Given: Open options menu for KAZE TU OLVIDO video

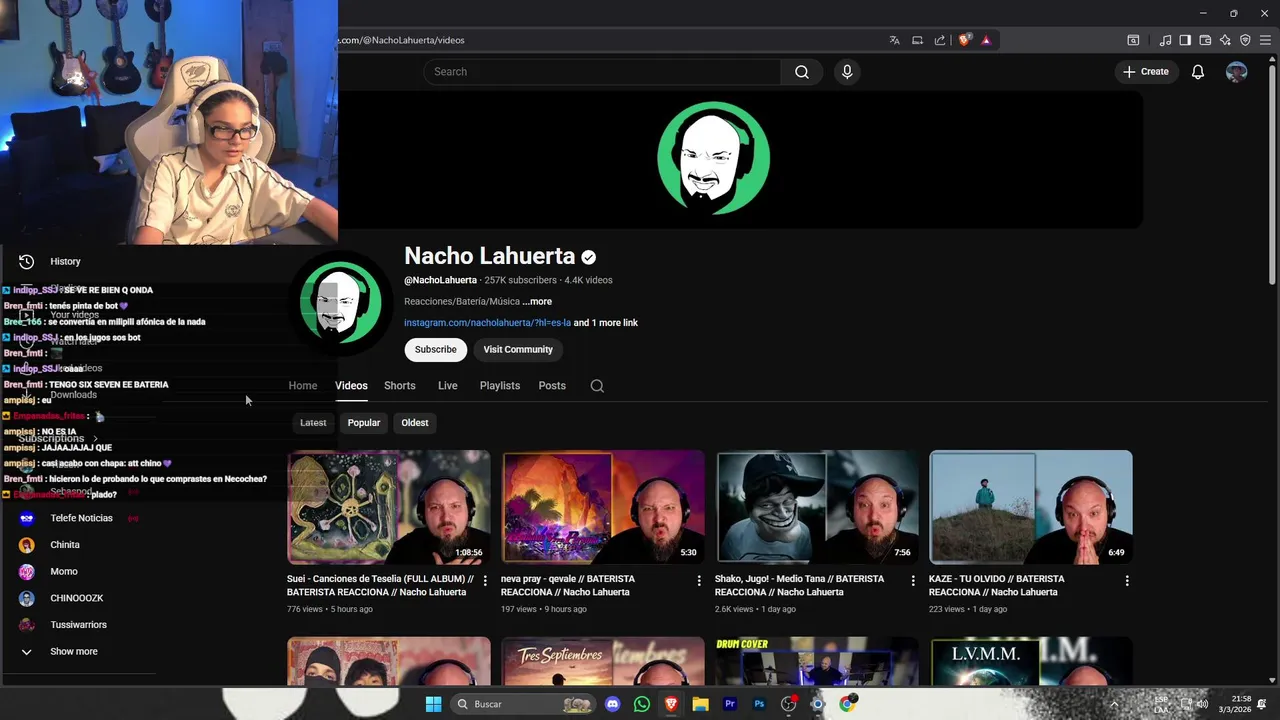Looking at the screenshot, I should pos(1127,580).
